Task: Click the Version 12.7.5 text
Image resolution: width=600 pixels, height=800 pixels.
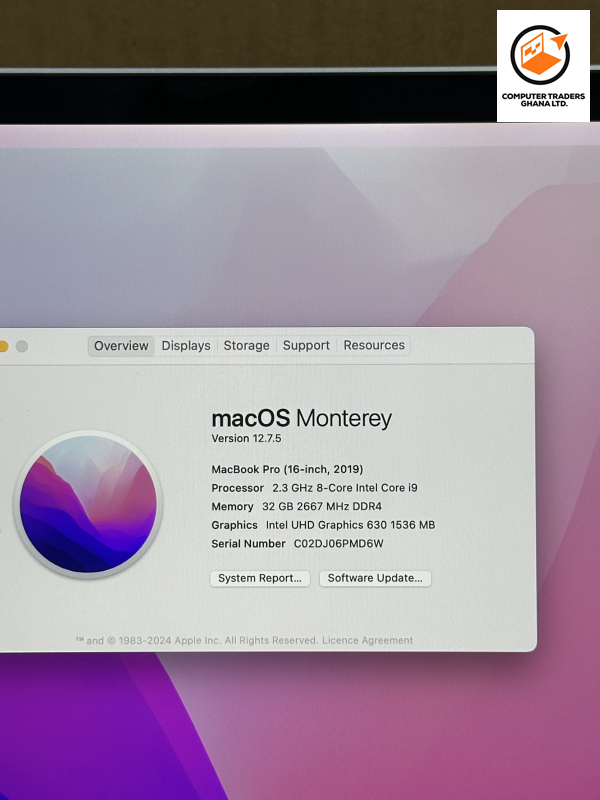Action: click(x=246, y=438)
